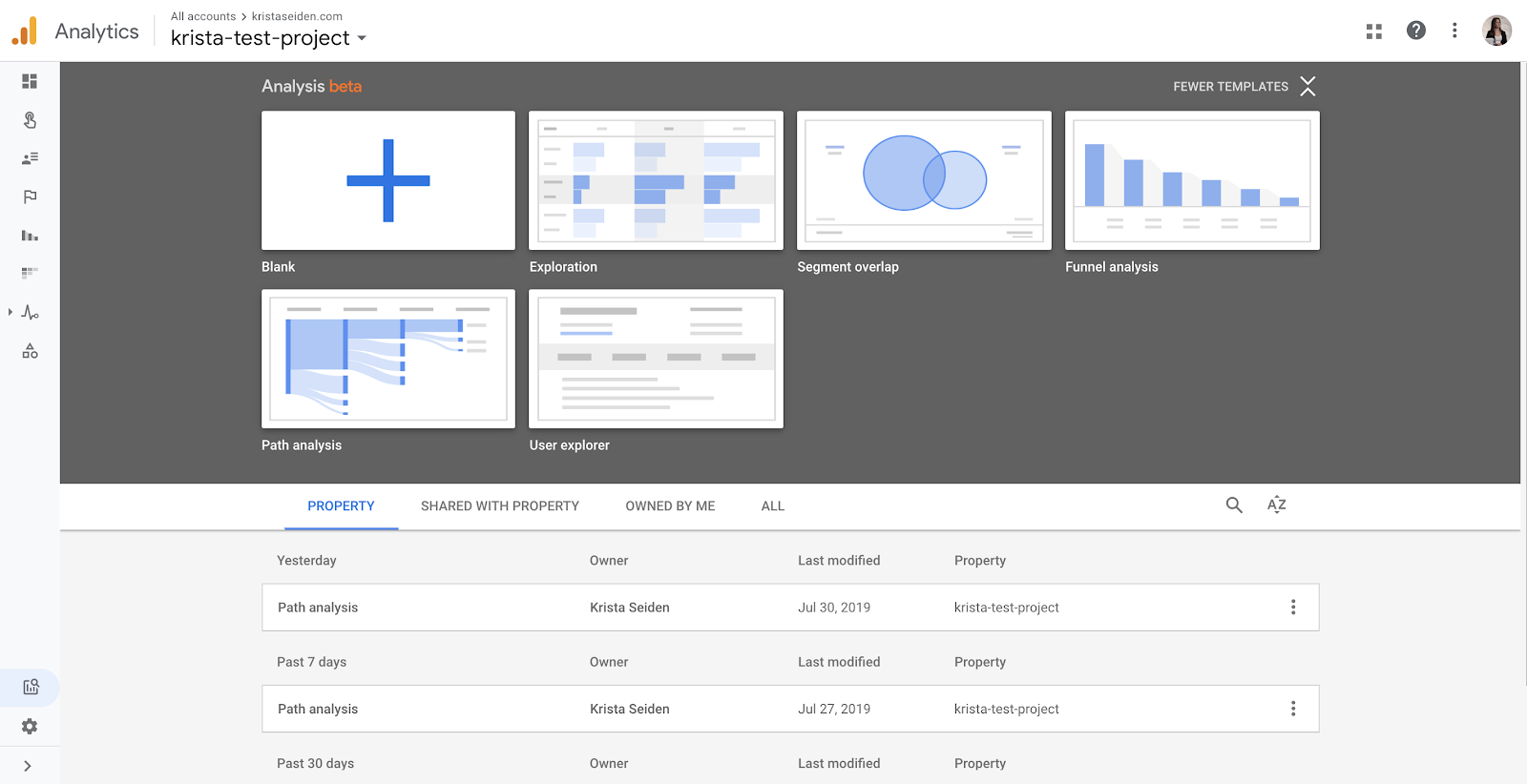Switch to the All tab
Screen dimensions: 1527x784
(773, 506)
